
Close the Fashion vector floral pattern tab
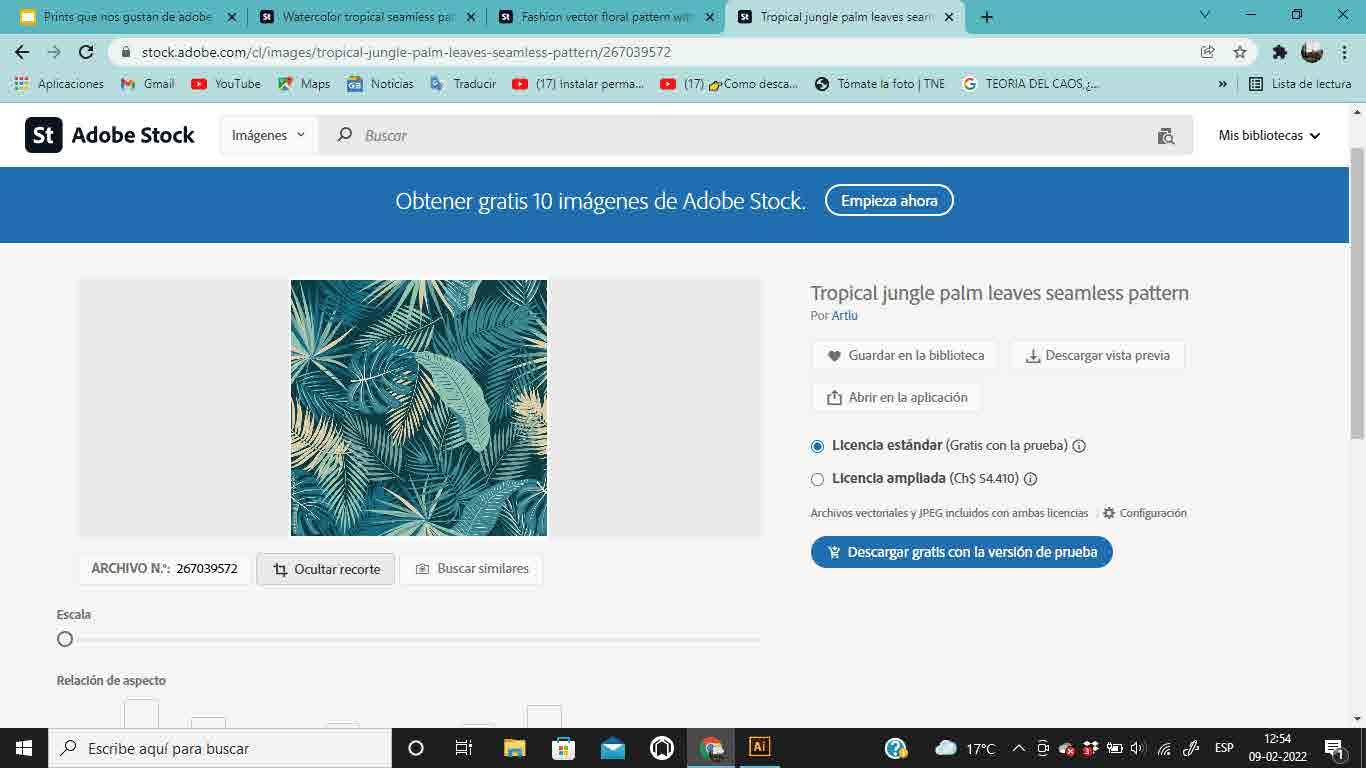pyautogui.click(x=709, y=17)
